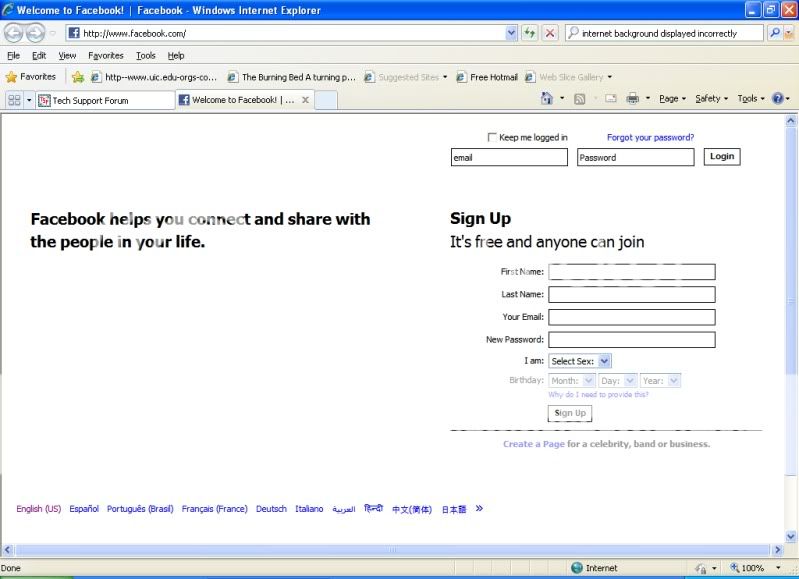This screenshot has width=799, height=579.
Task: Click the browser Back arrow button
Action: pyautogui.click(x=14, y=34)
